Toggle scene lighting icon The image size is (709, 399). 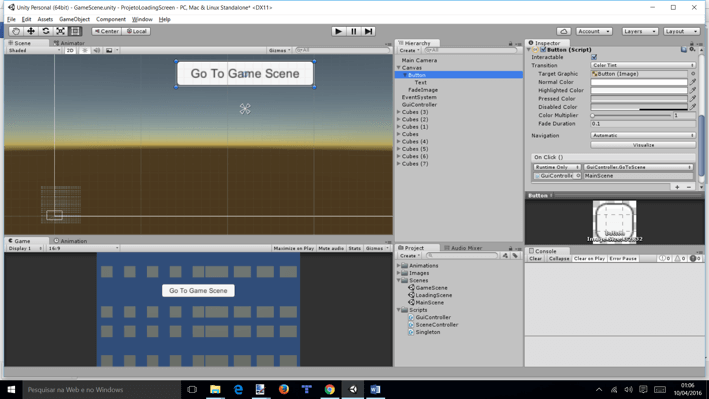85,50
